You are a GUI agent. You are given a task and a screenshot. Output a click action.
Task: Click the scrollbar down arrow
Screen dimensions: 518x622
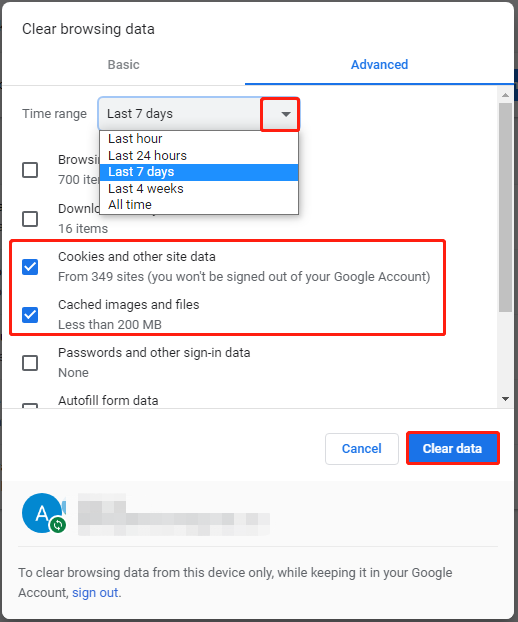pyautogui.click(x=505, y=399)
